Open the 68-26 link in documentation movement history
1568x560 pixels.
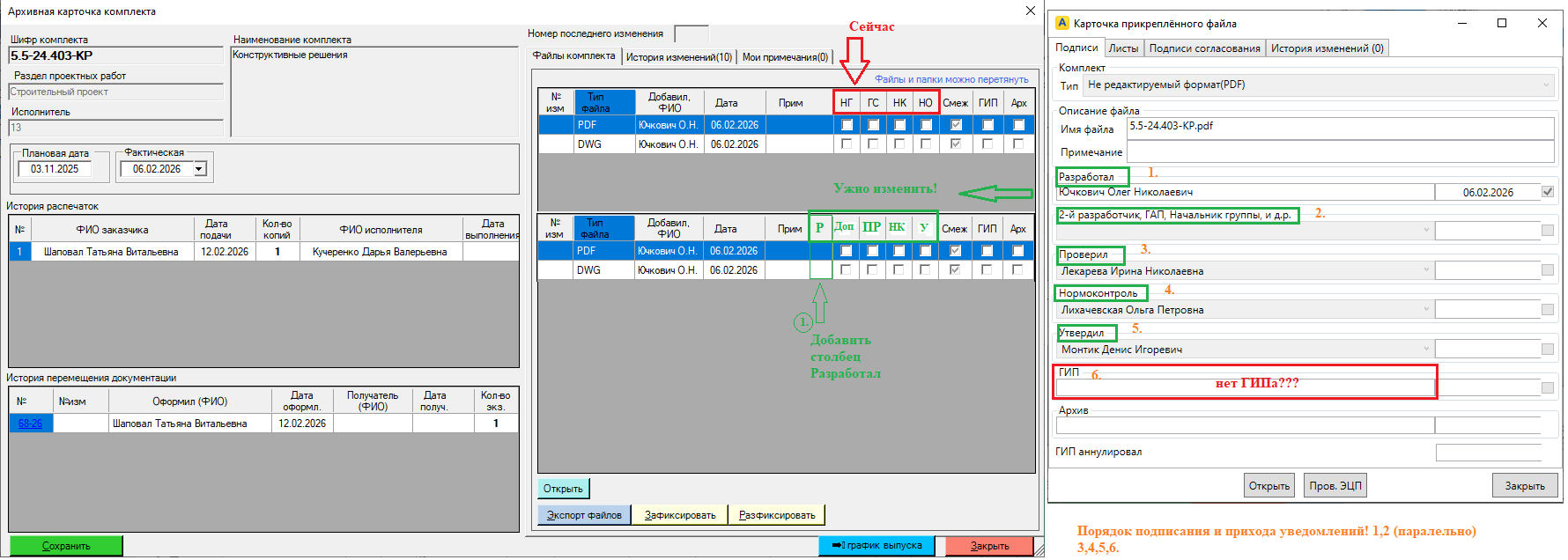[x=30, y=424]
